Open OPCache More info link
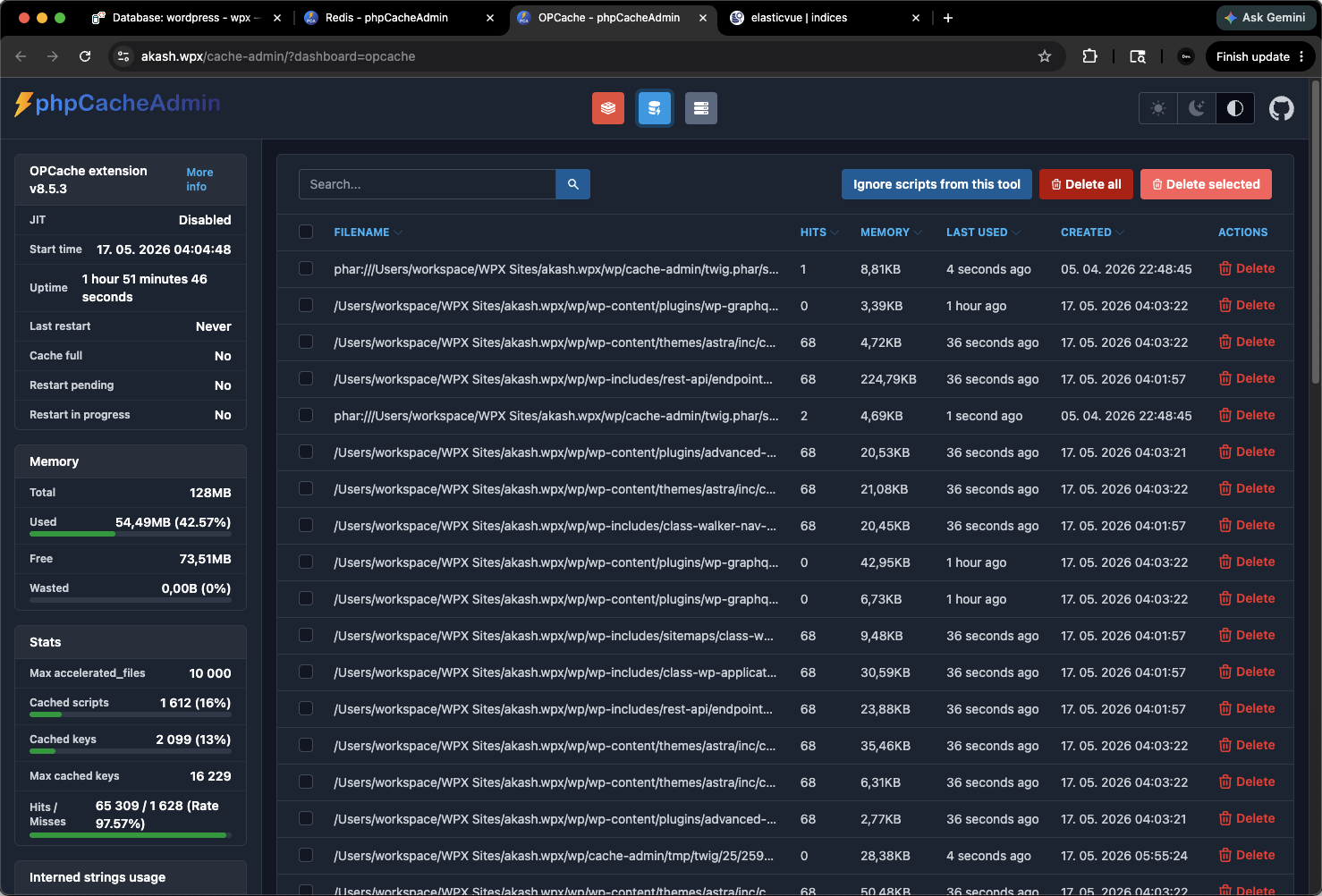The height and width of the screenshot is (896, 1322). point(199,179)
